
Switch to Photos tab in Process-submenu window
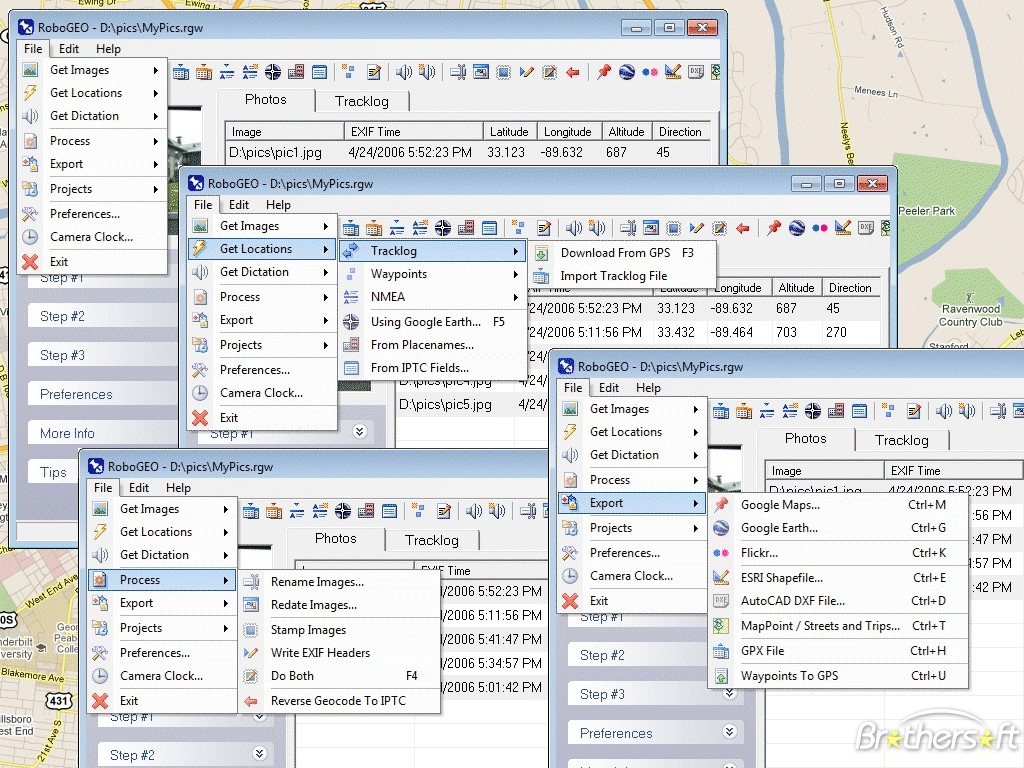click(336, 538)
